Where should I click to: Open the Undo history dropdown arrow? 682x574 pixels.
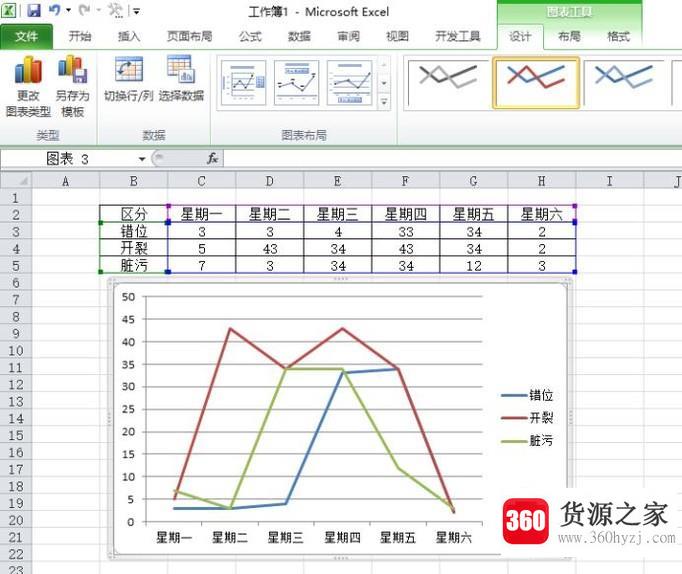tap(68, 10)
